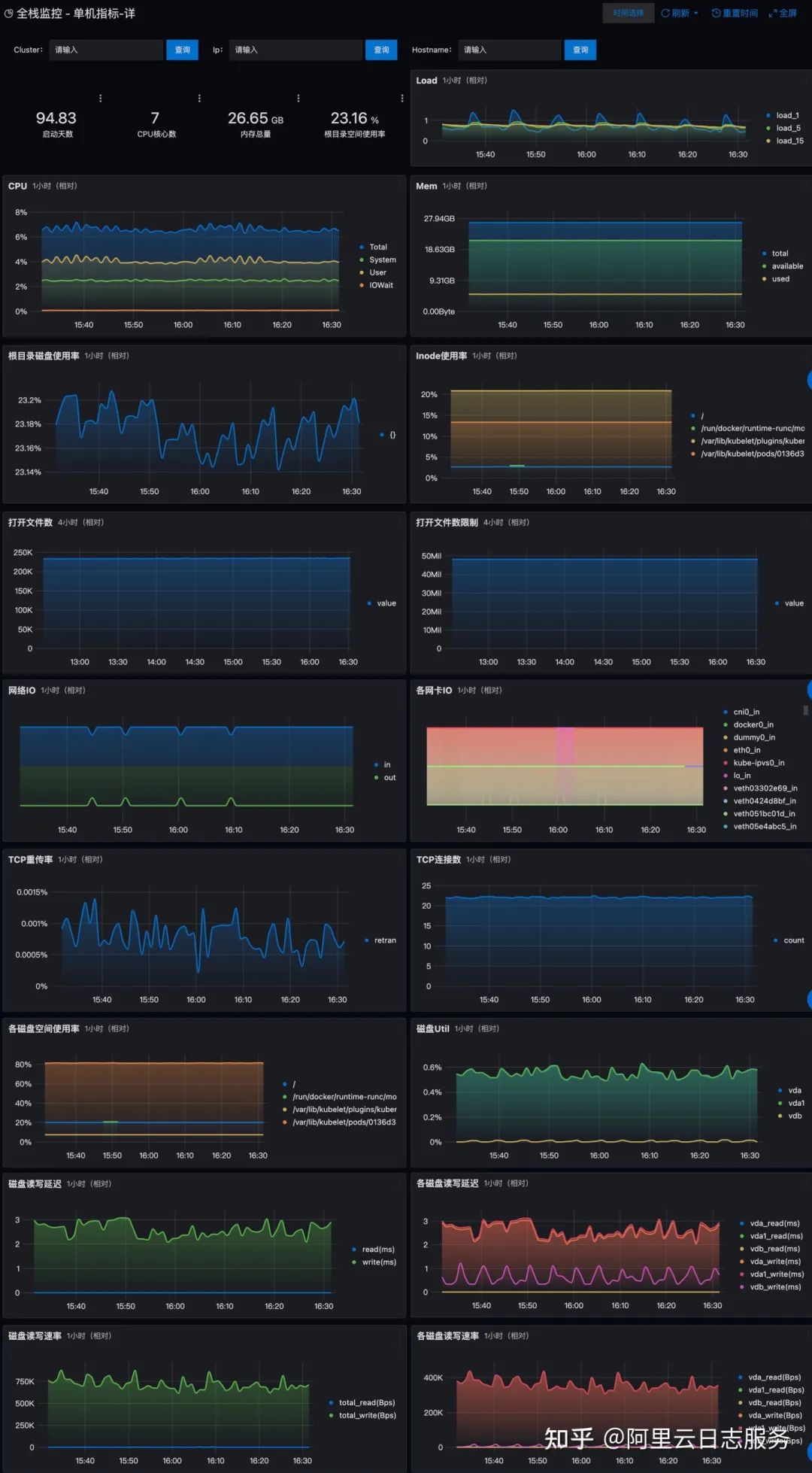Toggle the available series in Mem legend

(x=783, y=266)
